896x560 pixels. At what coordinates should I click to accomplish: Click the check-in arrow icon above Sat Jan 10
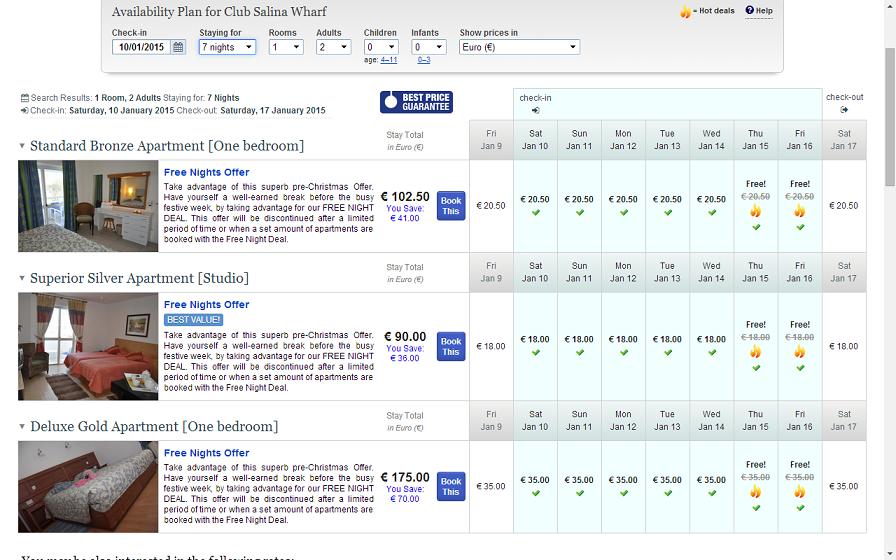535,110
